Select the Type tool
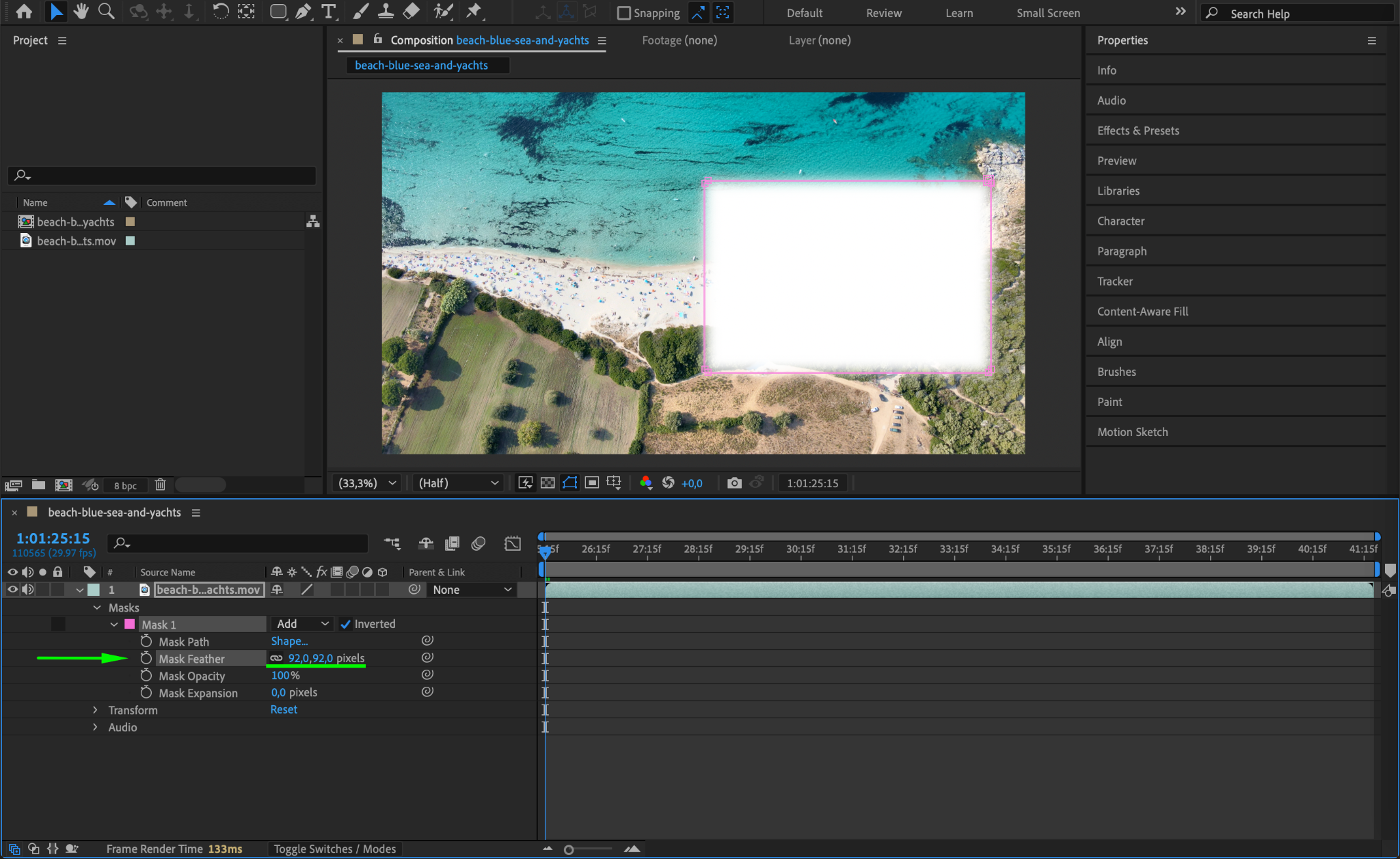1400x859 pixels. coord(329,12)
